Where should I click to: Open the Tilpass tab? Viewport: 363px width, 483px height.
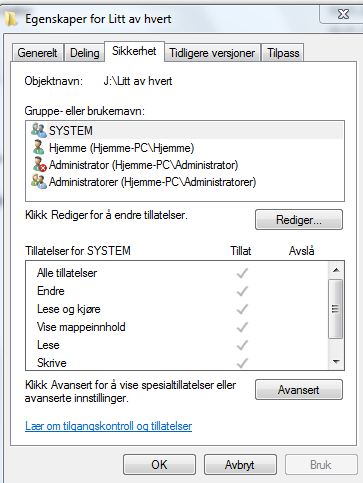click(283, 53)
